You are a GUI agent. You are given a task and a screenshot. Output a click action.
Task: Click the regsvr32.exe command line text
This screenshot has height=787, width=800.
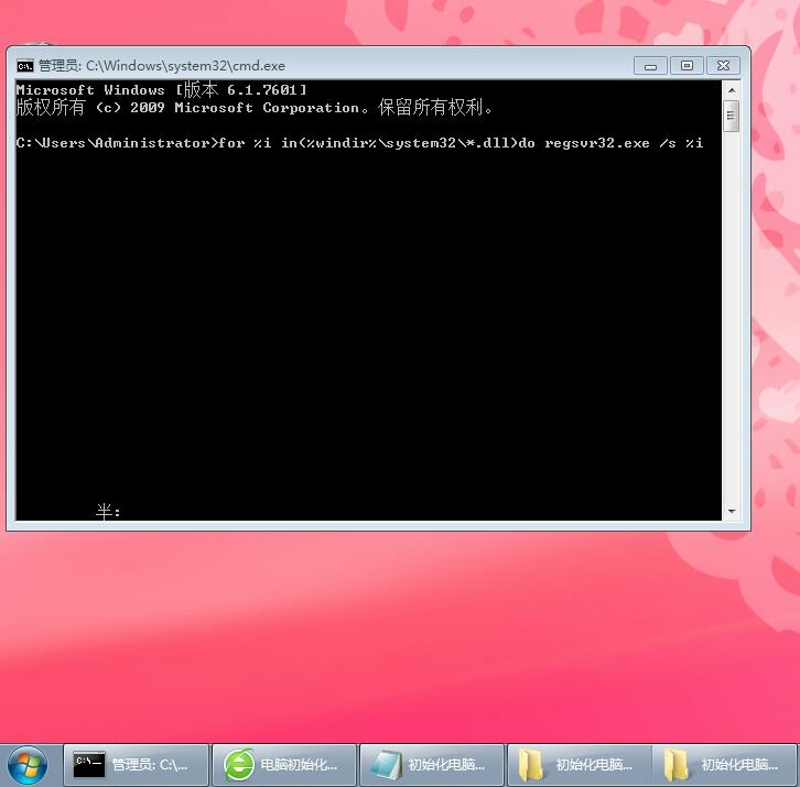(x=359, y=143)
